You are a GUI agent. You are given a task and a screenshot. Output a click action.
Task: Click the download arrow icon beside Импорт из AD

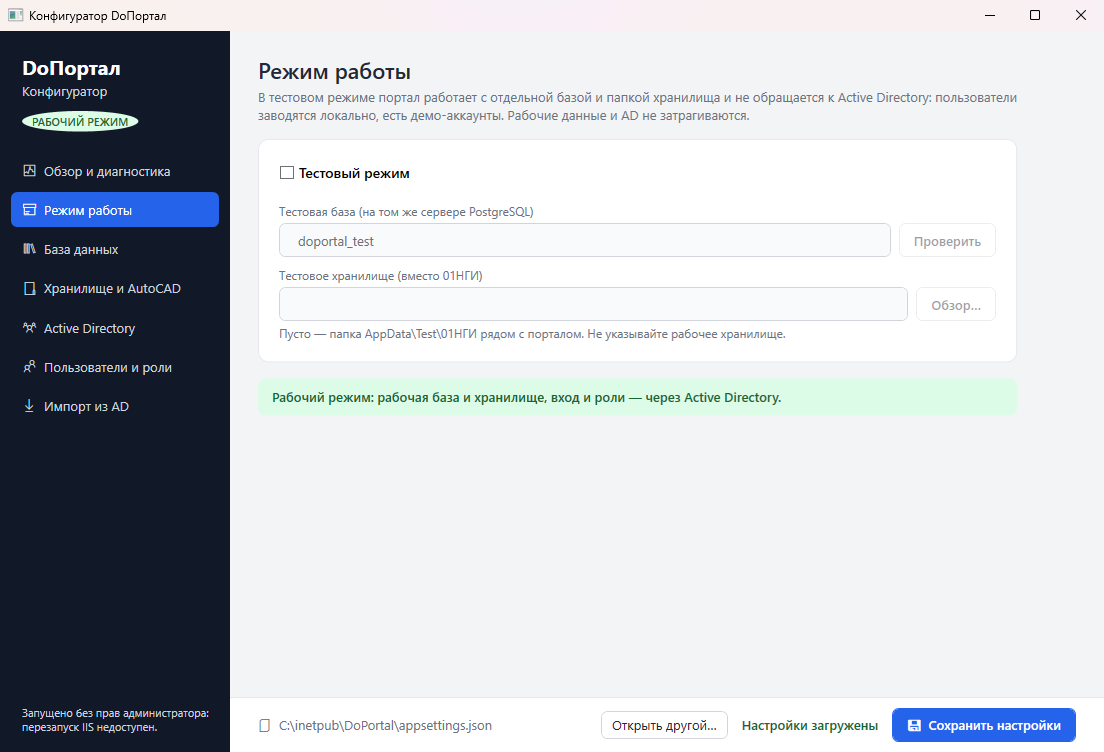coord(29,406)
